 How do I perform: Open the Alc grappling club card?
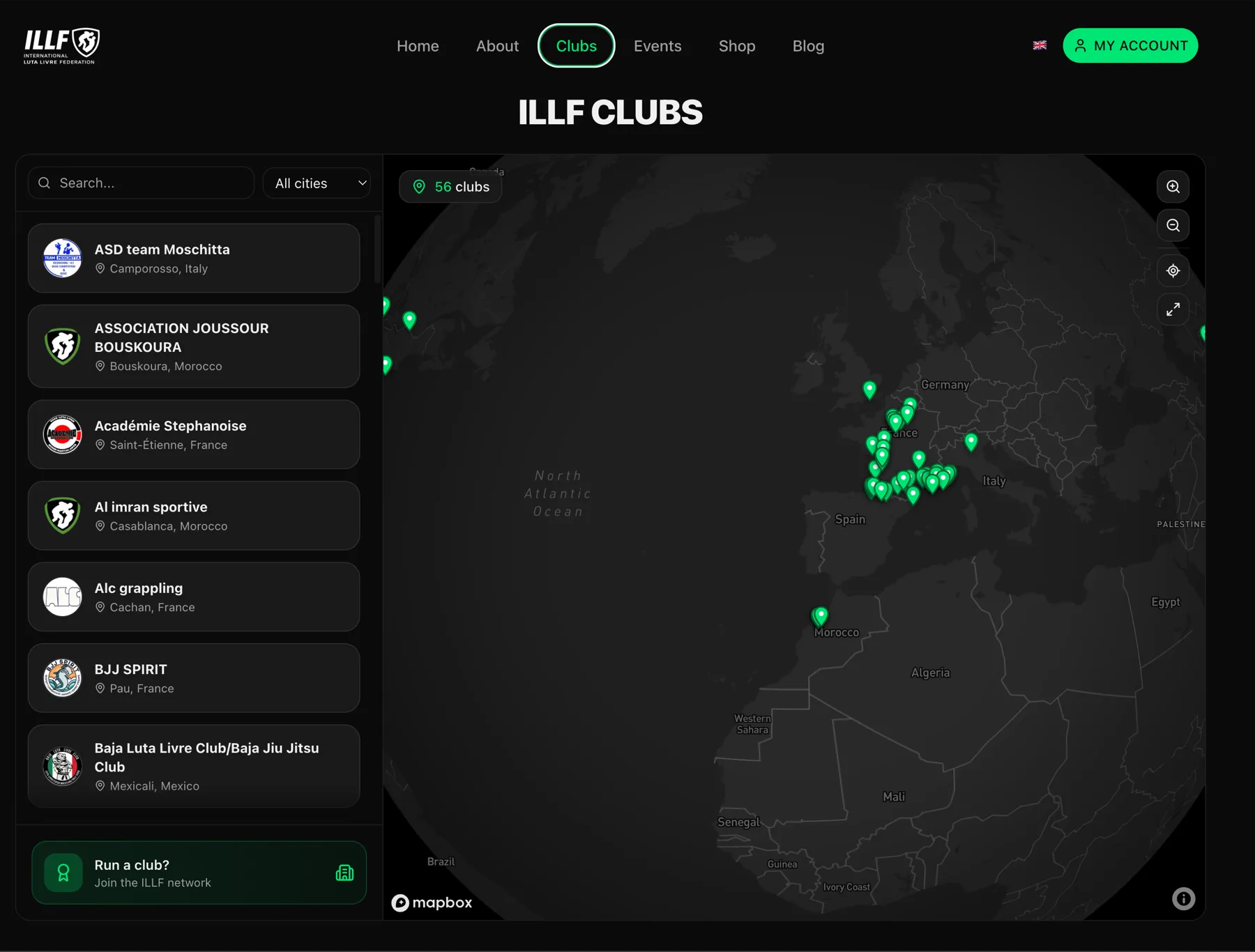(x=194, y=597)
